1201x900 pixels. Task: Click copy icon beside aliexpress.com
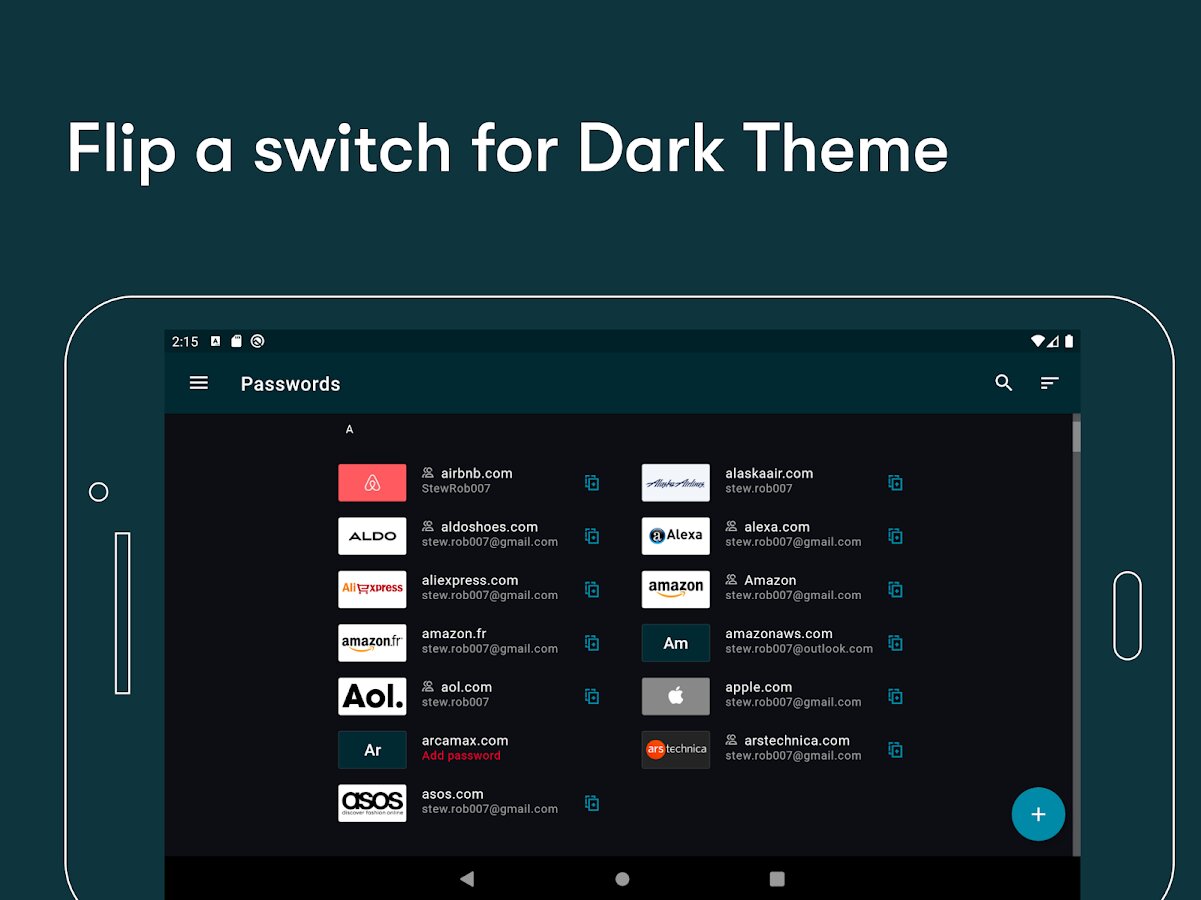(592, 589)
